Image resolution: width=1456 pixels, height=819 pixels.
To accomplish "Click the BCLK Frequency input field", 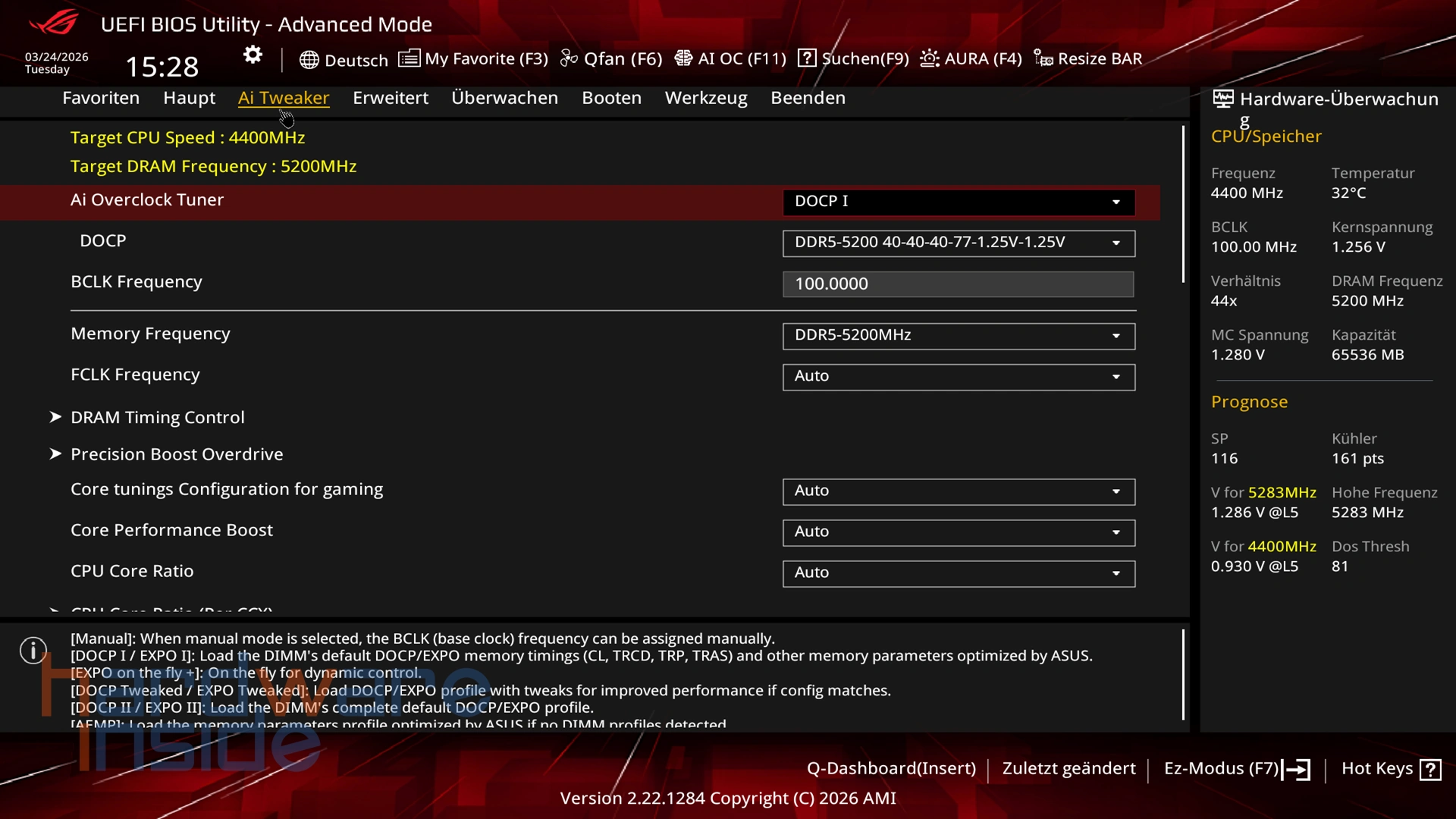I will tap(958, 284).
